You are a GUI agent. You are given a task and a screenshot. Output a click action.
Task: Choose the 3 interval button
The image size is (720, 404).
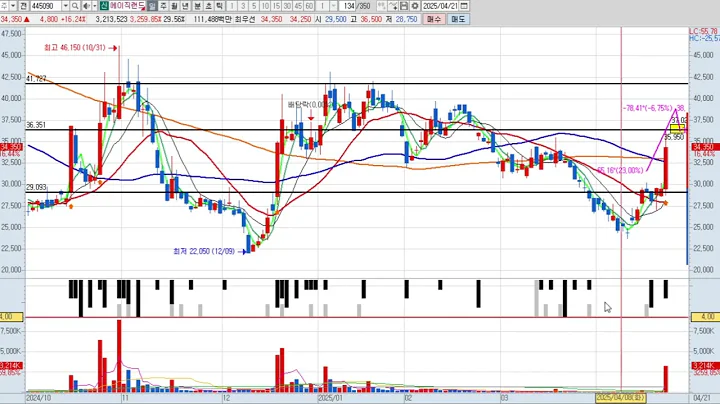click(243, 6)
